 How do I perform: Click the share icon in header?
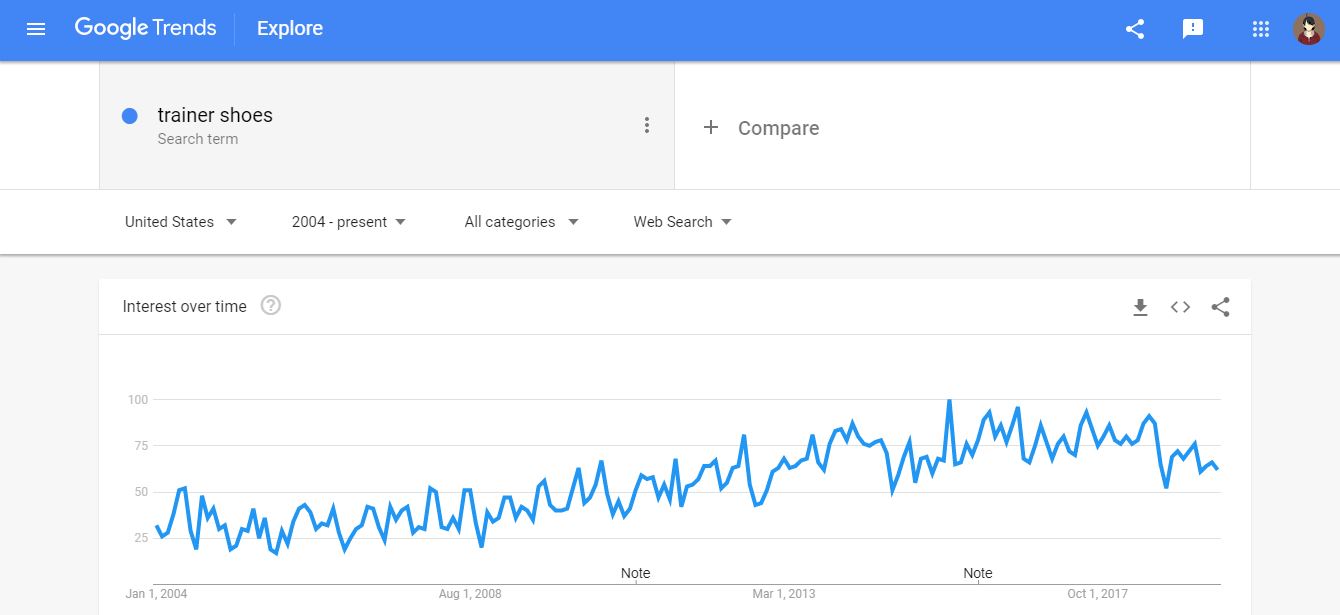[1134, 29]
